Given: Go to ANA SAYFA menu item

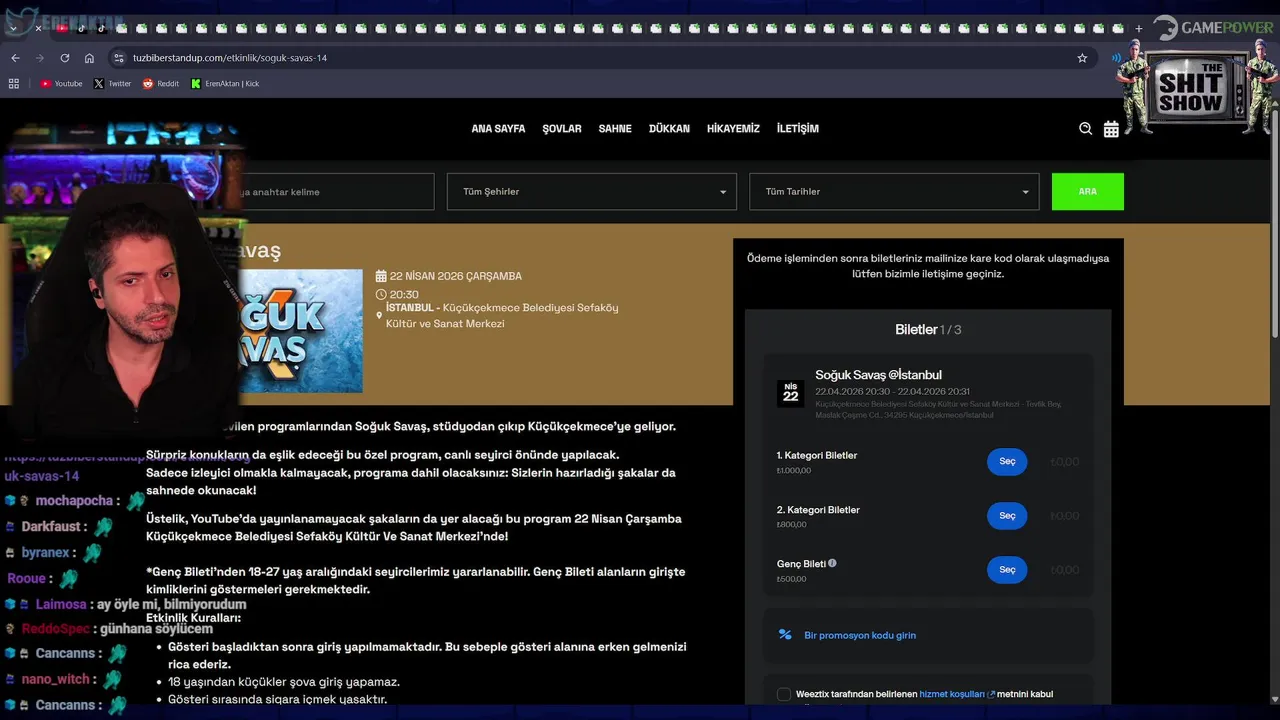Looking at the screenshot, I should tap(498, 129).
